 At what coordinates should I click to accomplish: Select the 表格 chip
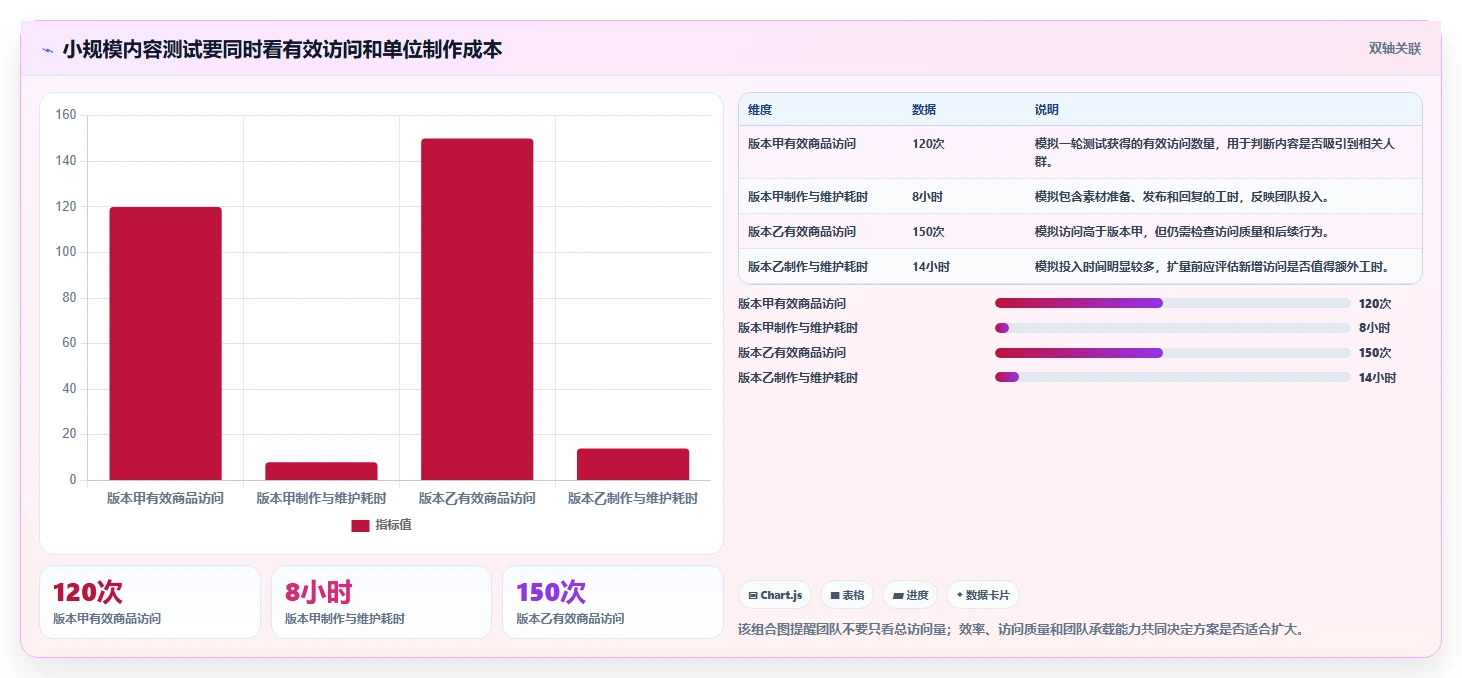tap(847, 595)
